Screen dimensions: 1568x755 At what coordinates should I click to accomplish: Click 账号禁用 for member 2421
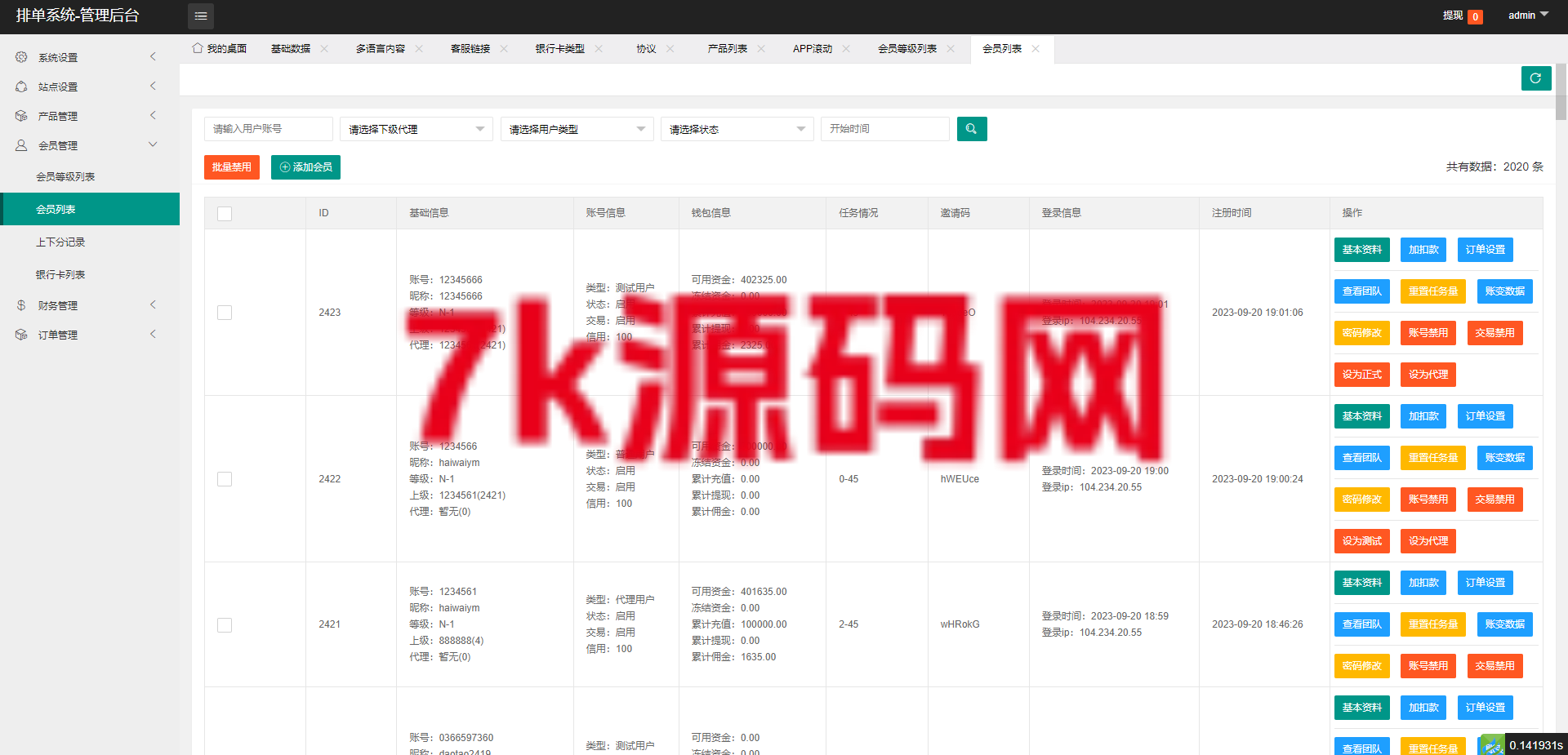pos(1428,666)
